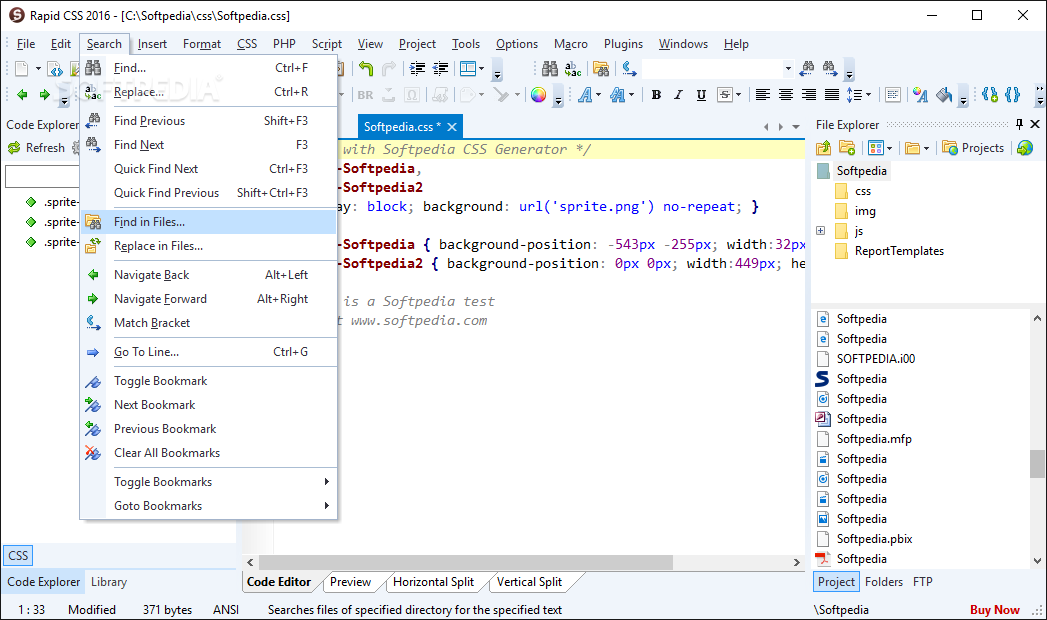Click the Code Explorer search input field
The image size is (1047, 620).
42,176
